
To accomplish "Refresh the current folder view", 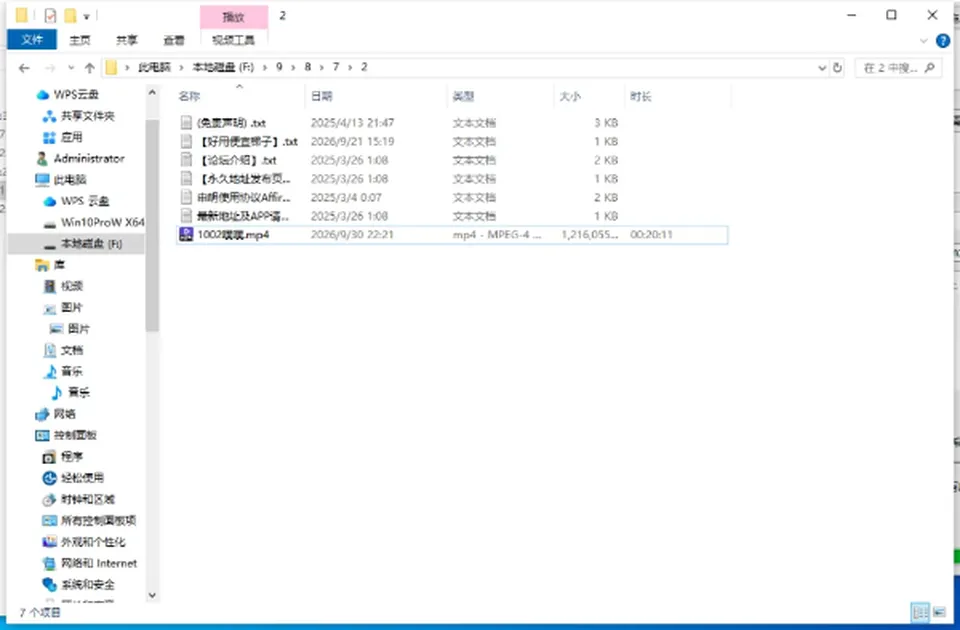I will pyautogui.click(x=838, y=68).
